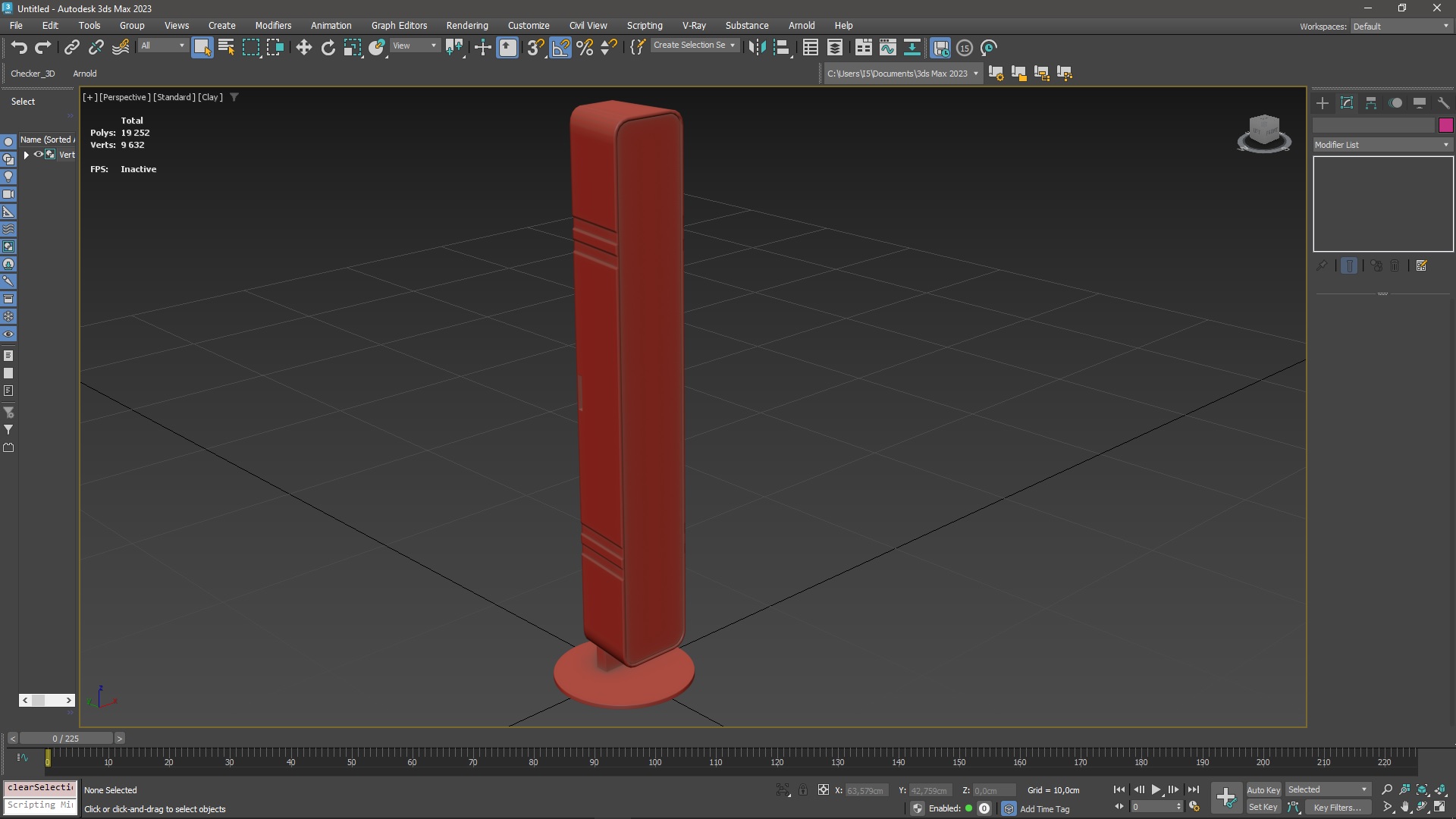Viewport: 1456px width, 819px height.
Task: Click the Align tool icon
Action: 781,47
